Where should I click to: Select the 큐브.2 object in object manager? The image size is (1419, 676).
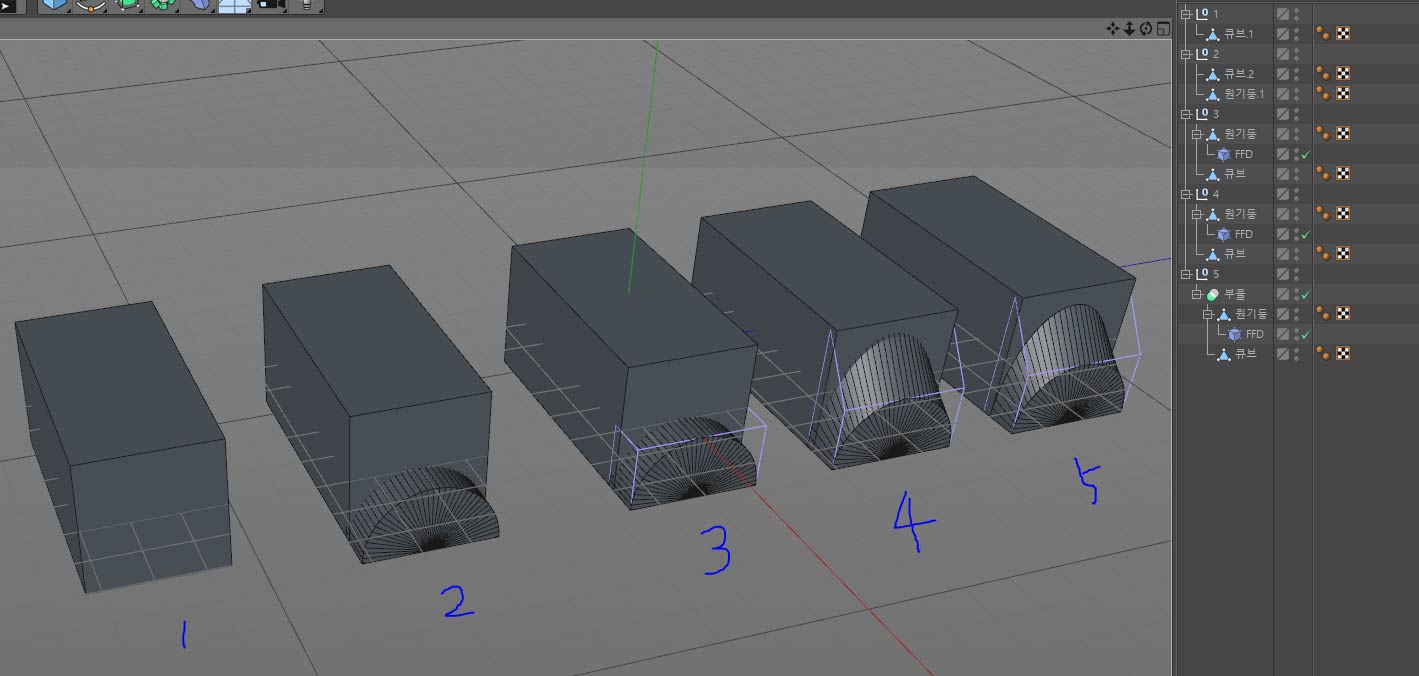click(x=1239, y=74)
